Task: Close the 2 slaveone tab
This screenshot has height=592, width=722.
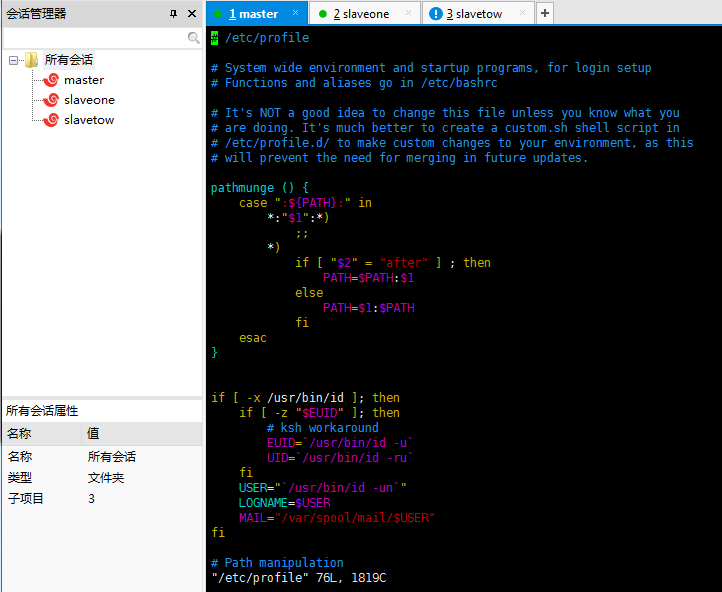Action: coord(408,13)
